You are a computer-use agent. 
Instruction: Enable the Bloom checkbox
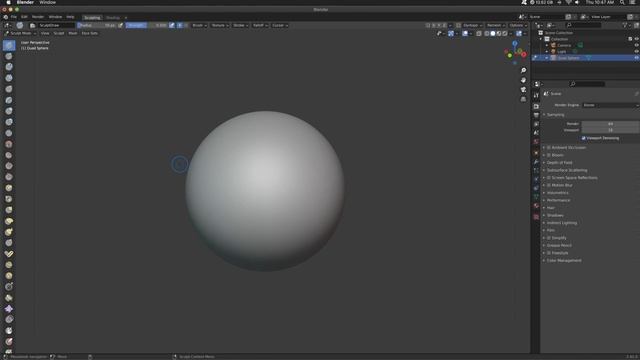pyautogui.click(x=549, y=155)
